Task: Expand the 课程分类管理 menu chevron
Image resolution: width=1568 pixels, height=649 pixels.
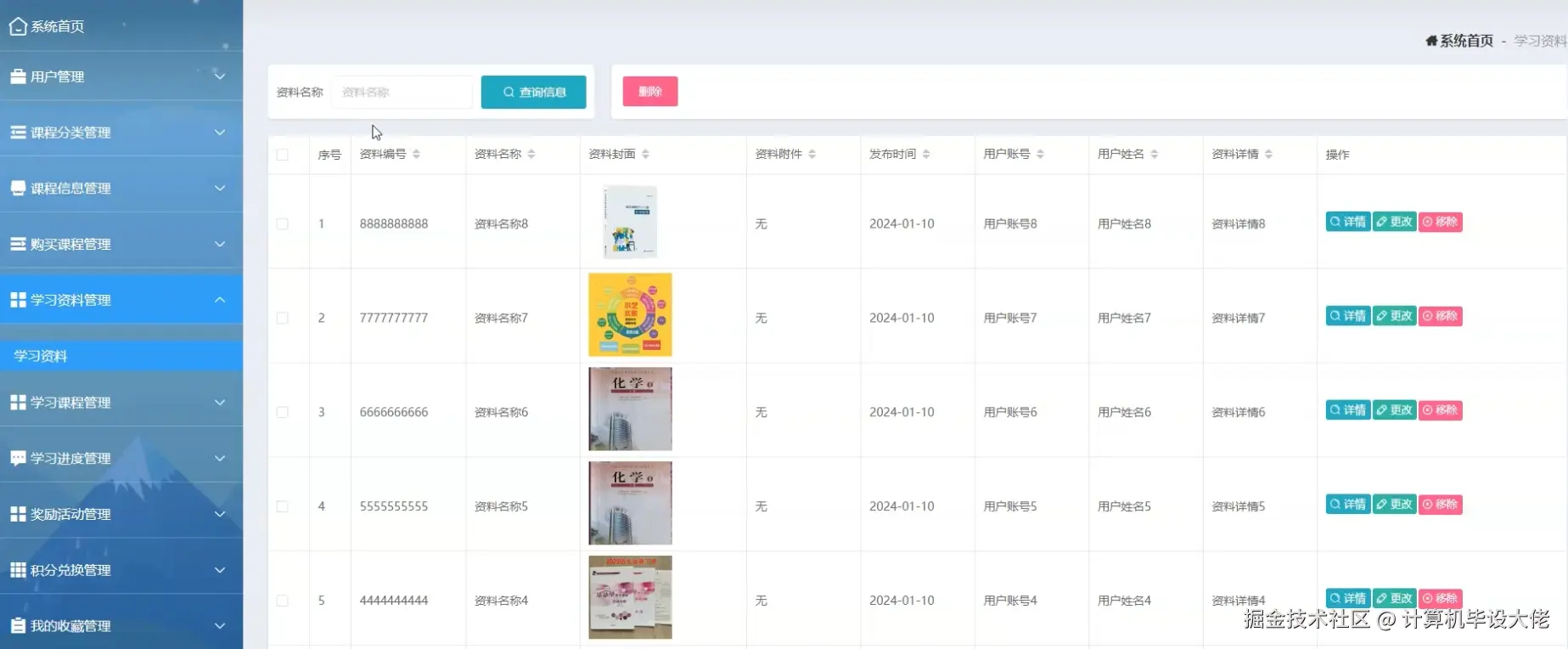Action: click(220, 133)
